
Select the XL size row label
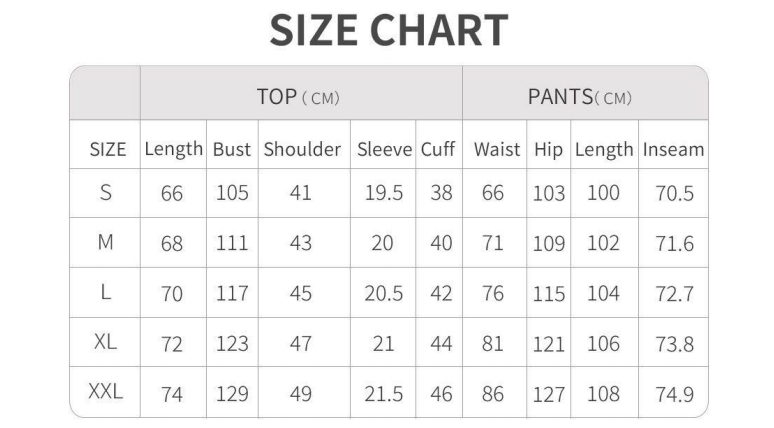point(105,342)
